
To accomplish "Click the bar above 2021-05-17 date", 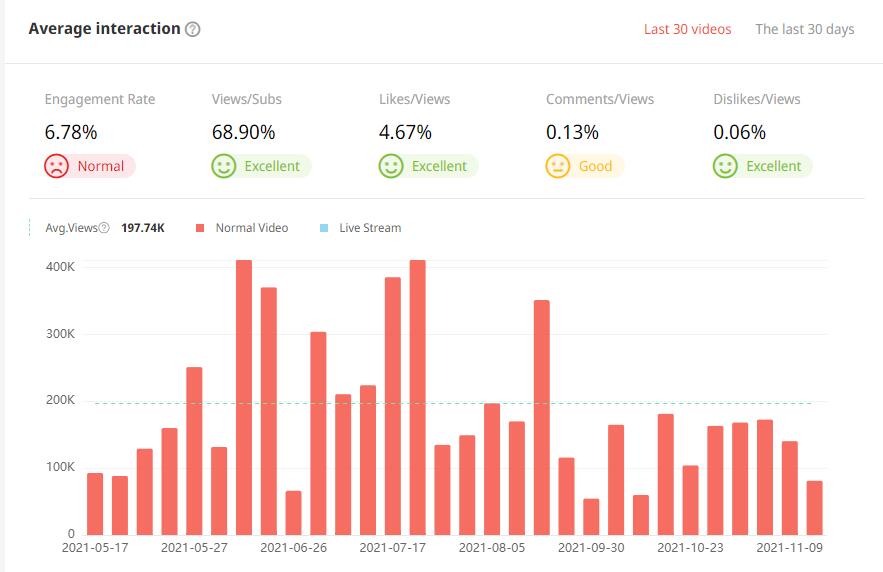I will pyautogui.click(x=95, y=503).
